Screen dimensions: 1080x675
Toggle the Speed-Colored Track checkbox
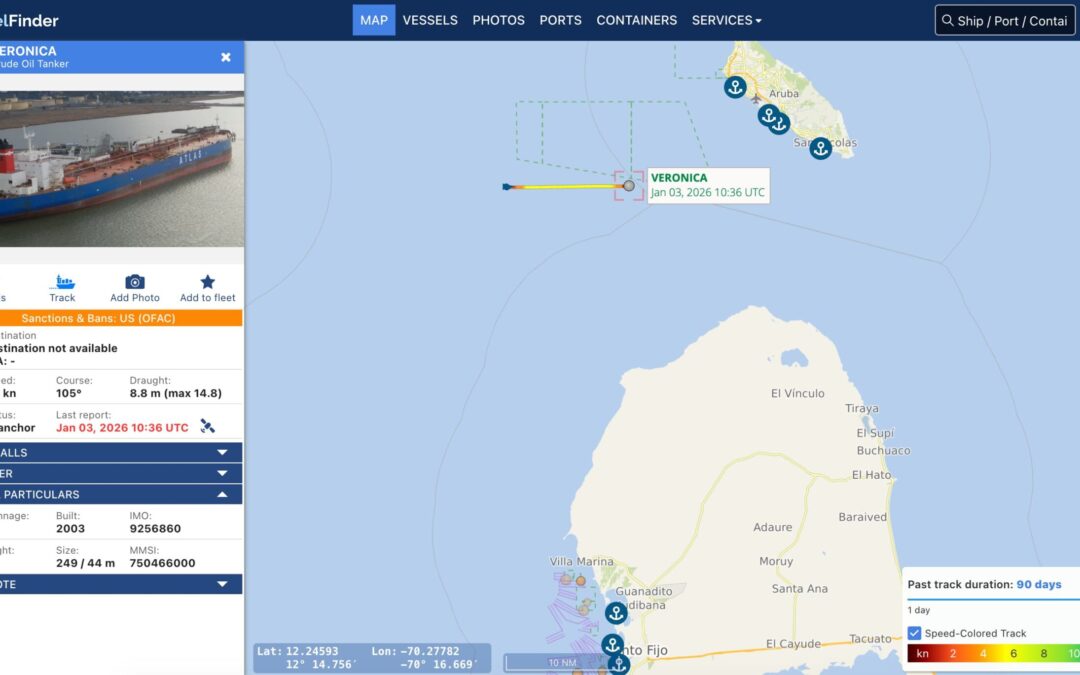pos(914,633)
